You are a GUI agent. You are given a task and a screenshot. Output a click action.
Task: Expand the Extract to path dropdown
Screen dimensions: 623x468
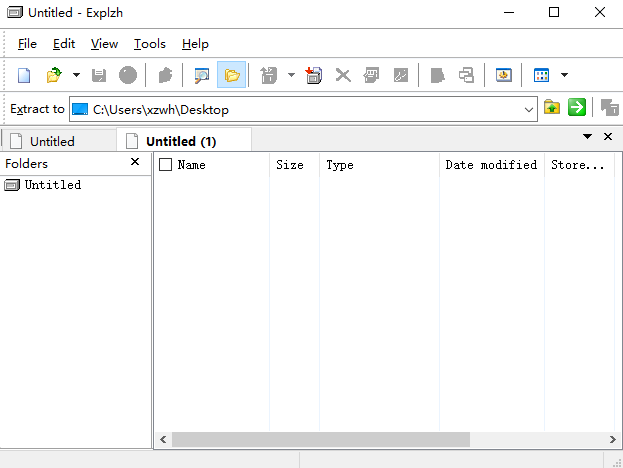[529, 109]
